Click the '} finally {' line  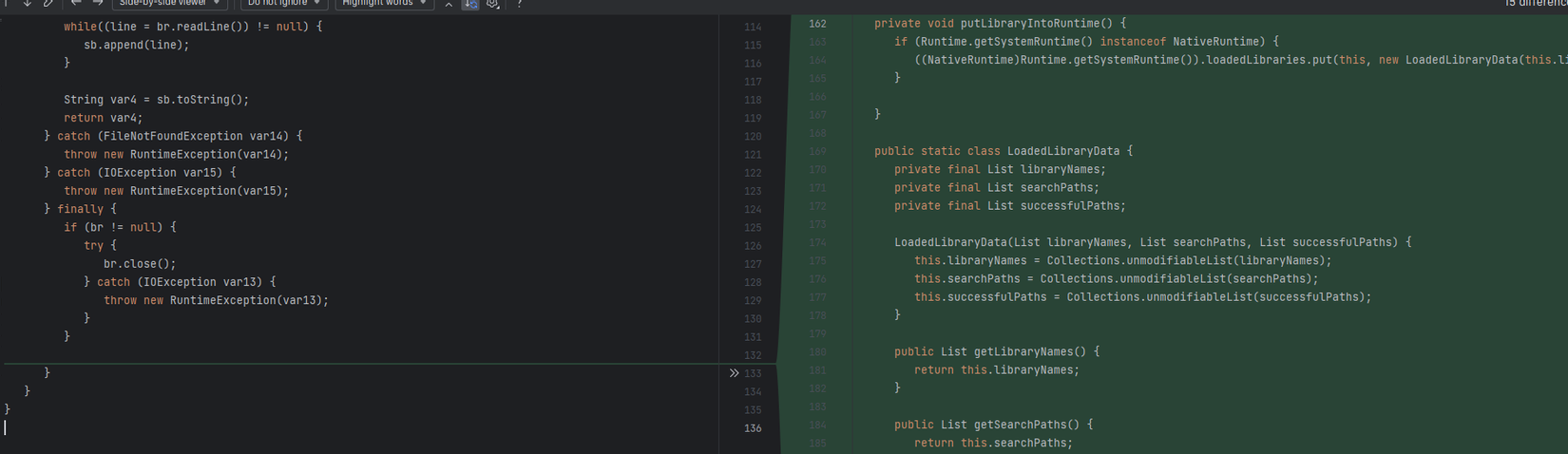80,209
